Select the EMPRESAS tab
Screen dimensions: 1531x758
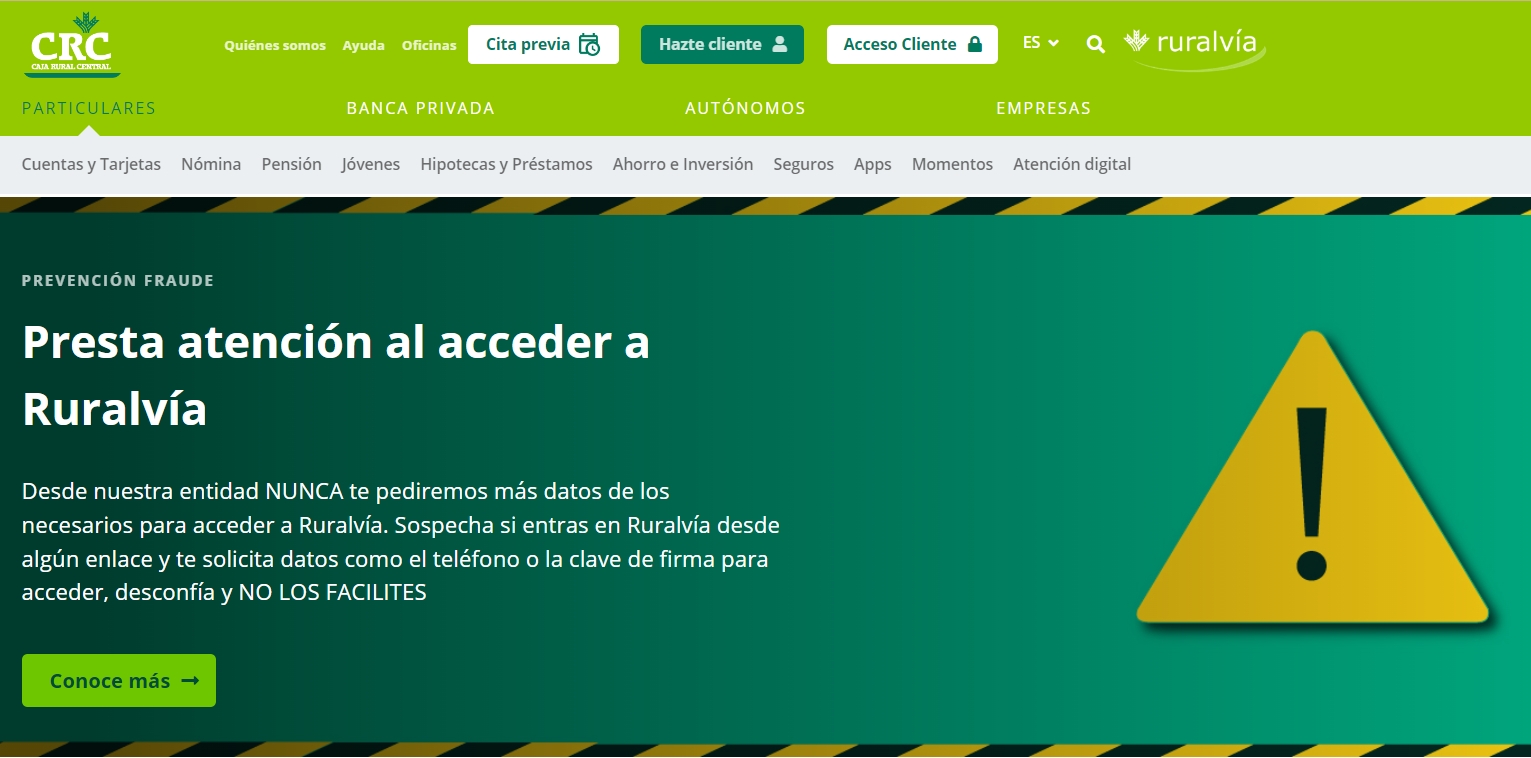click(x=1043, y=108)
